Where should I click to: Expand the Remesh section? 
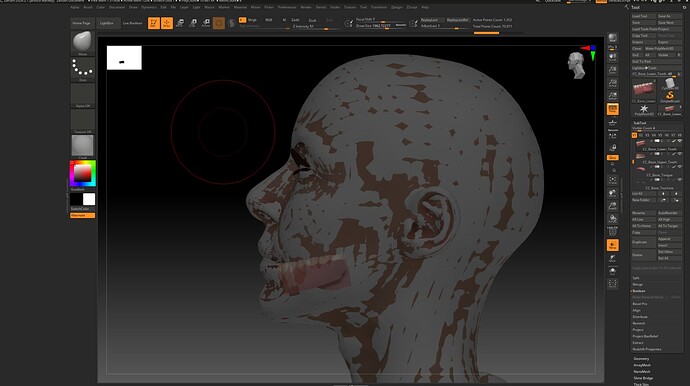point(639,323)
